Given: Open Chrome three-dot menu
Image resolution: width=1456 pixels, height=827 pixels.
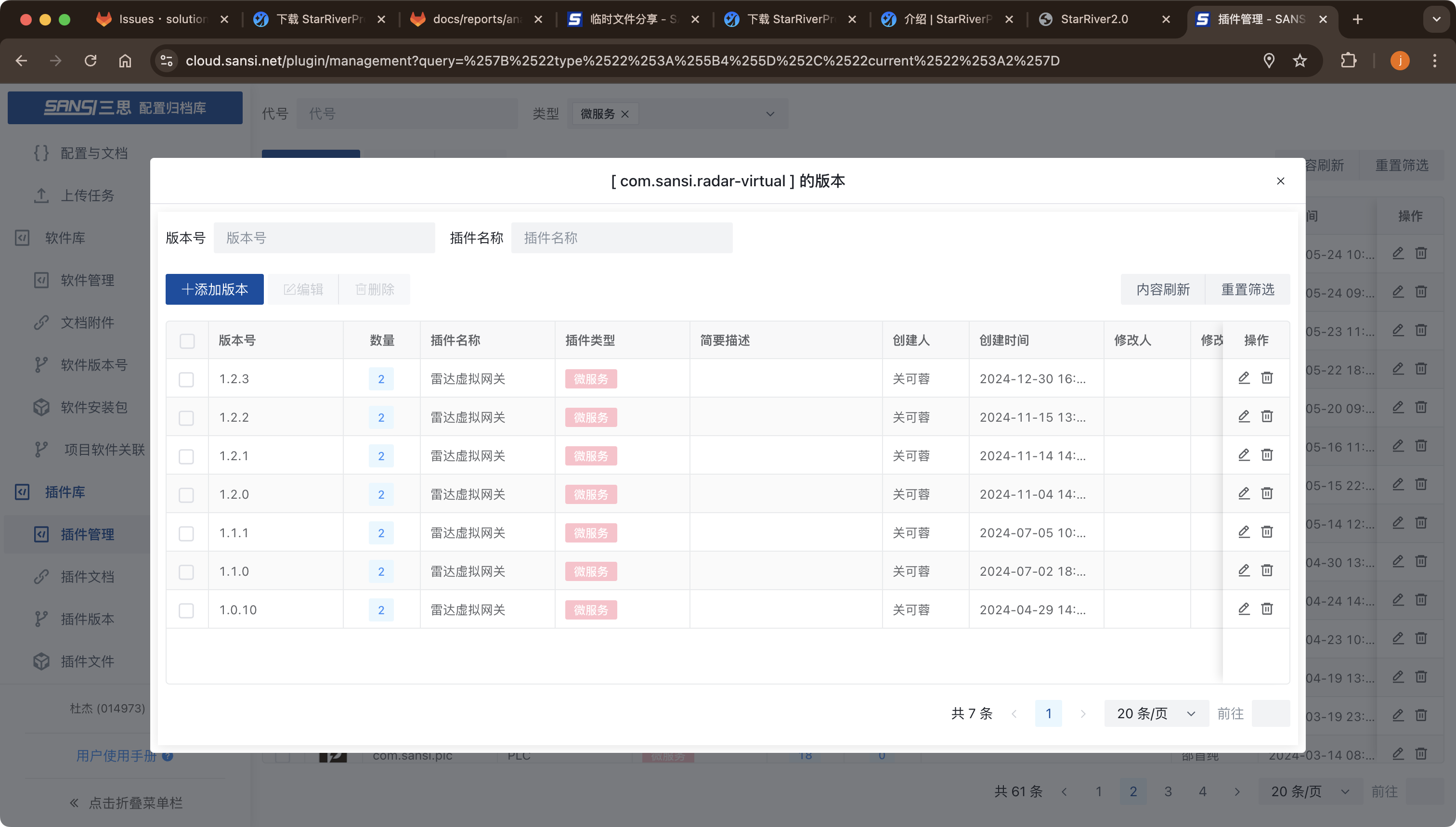Looking at the screenshot, I should [x=1434, y=61].
